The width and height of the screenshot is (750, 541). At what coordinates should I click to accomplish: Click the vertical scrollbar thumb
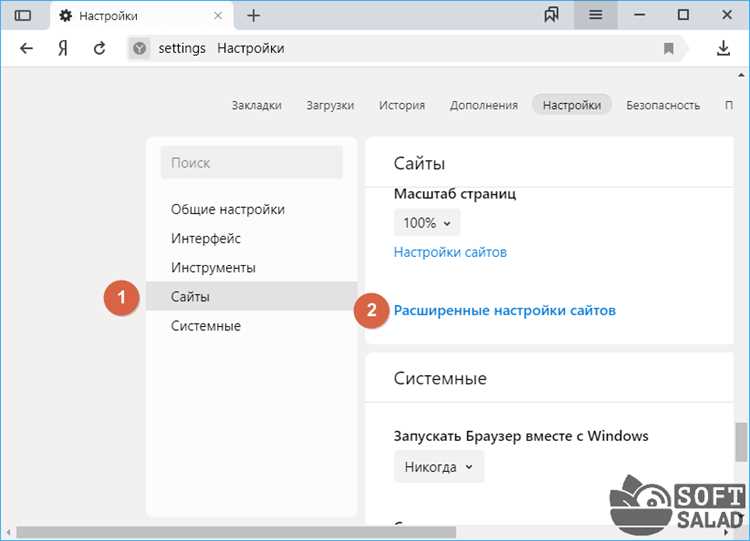point(741,441)
